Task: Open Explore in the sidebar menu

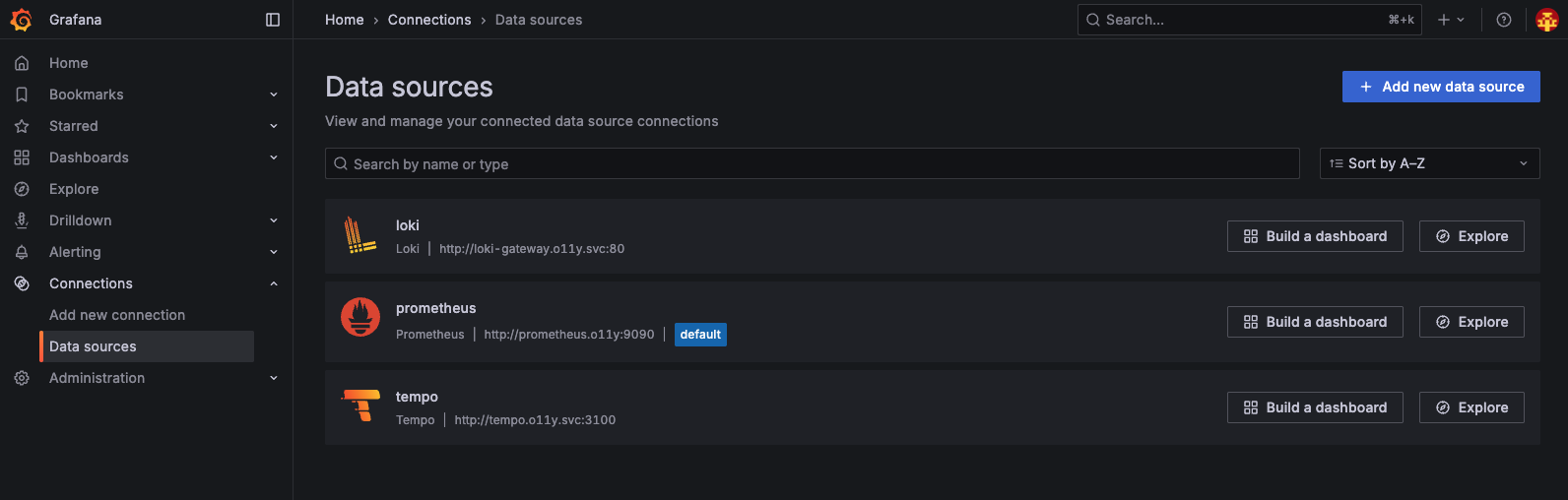Action: point(74,189)
